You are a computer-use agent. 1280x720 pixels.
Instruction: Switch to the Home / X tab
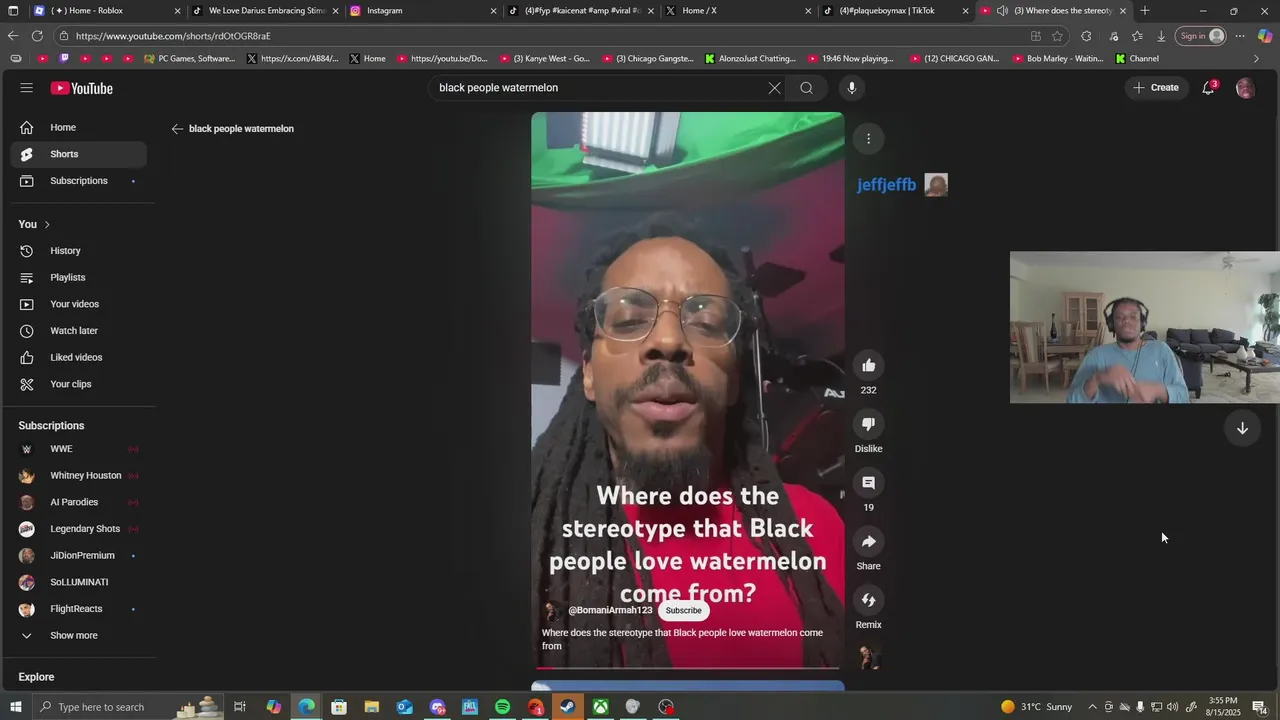[x=738, y=11]
